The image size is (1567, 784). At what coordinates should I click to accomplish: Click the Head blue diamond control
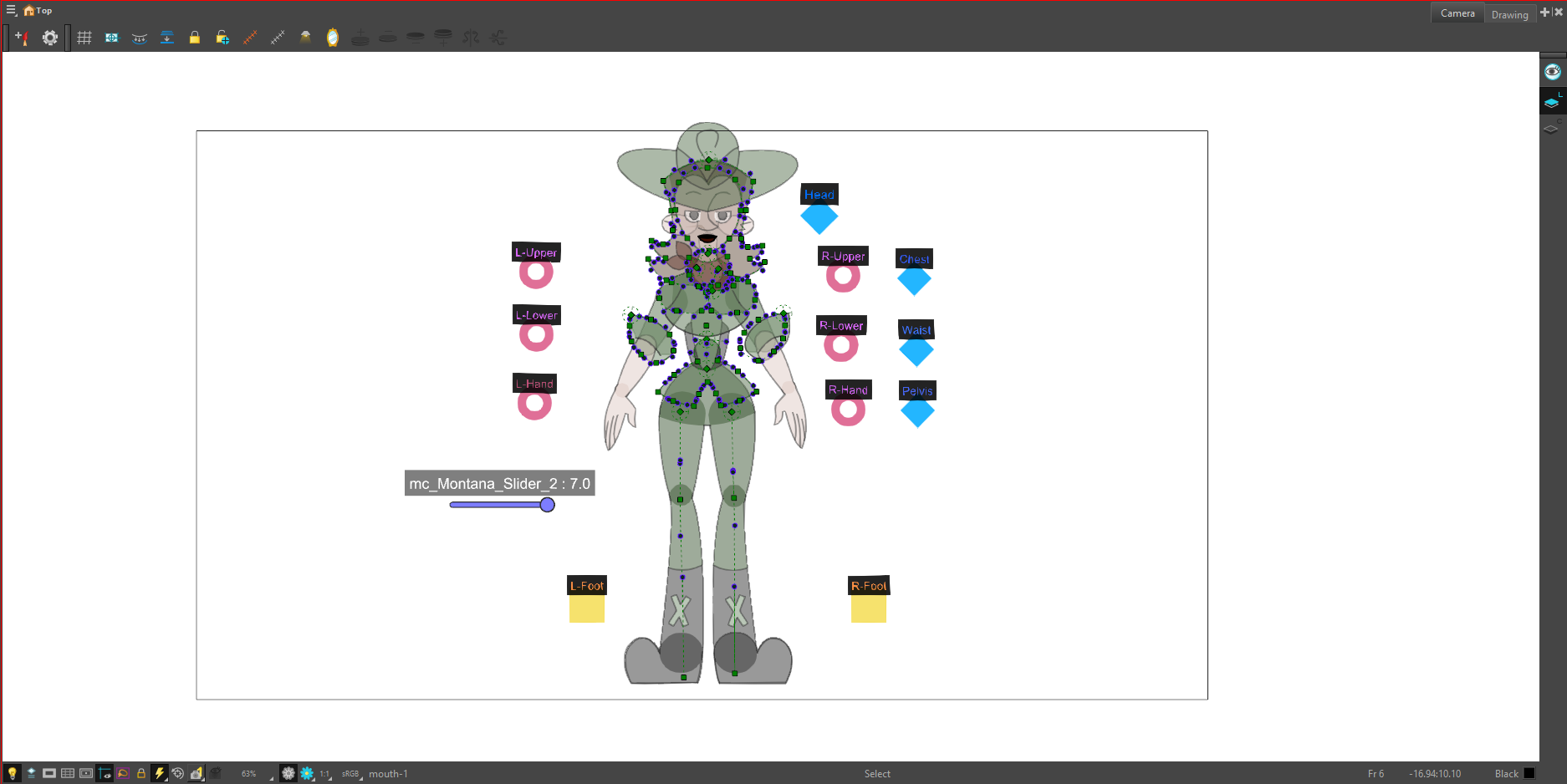click(x=819, y=217)
